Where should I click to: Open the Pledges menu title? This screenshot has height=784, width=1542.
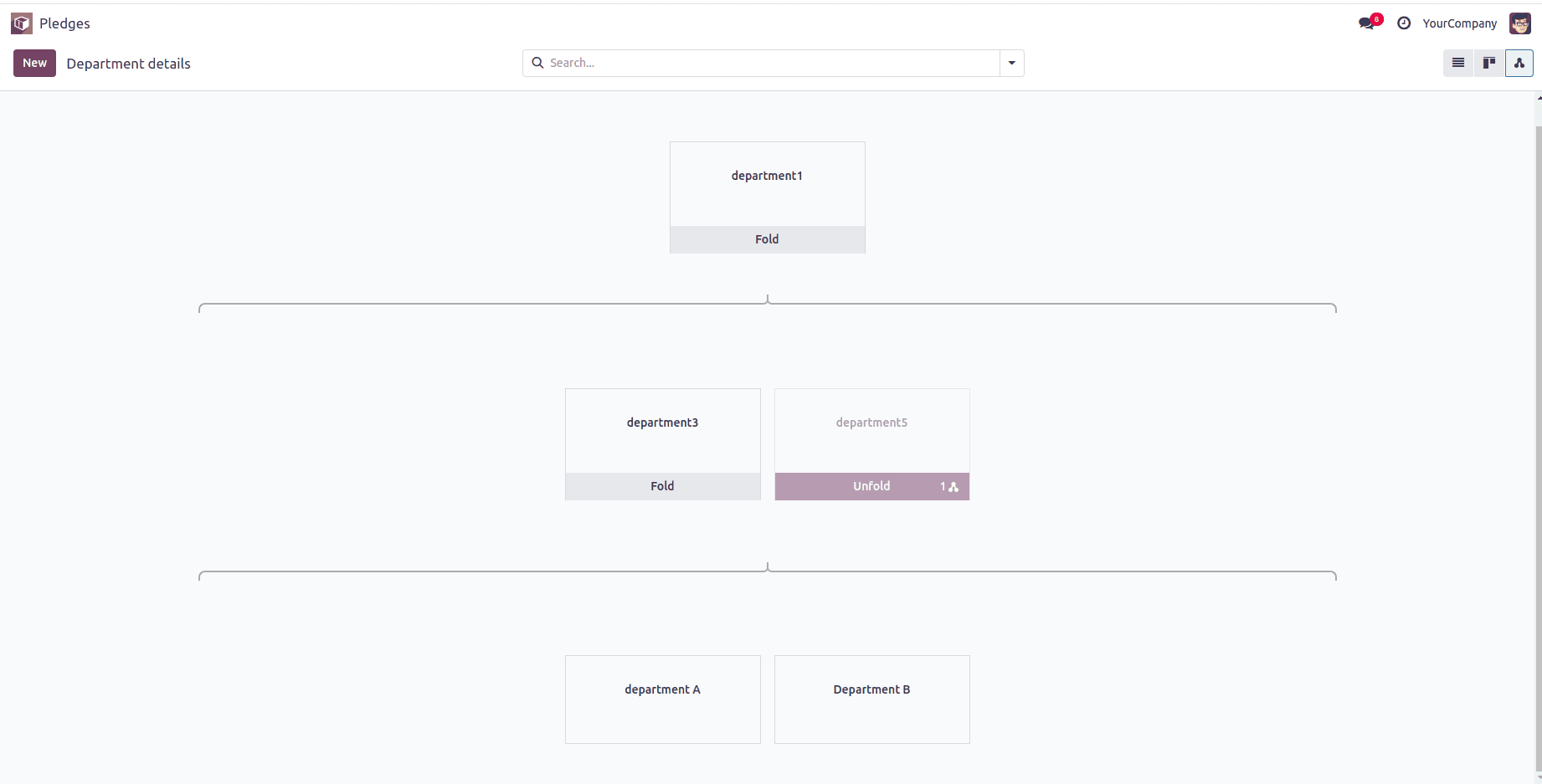pos(64,23)
